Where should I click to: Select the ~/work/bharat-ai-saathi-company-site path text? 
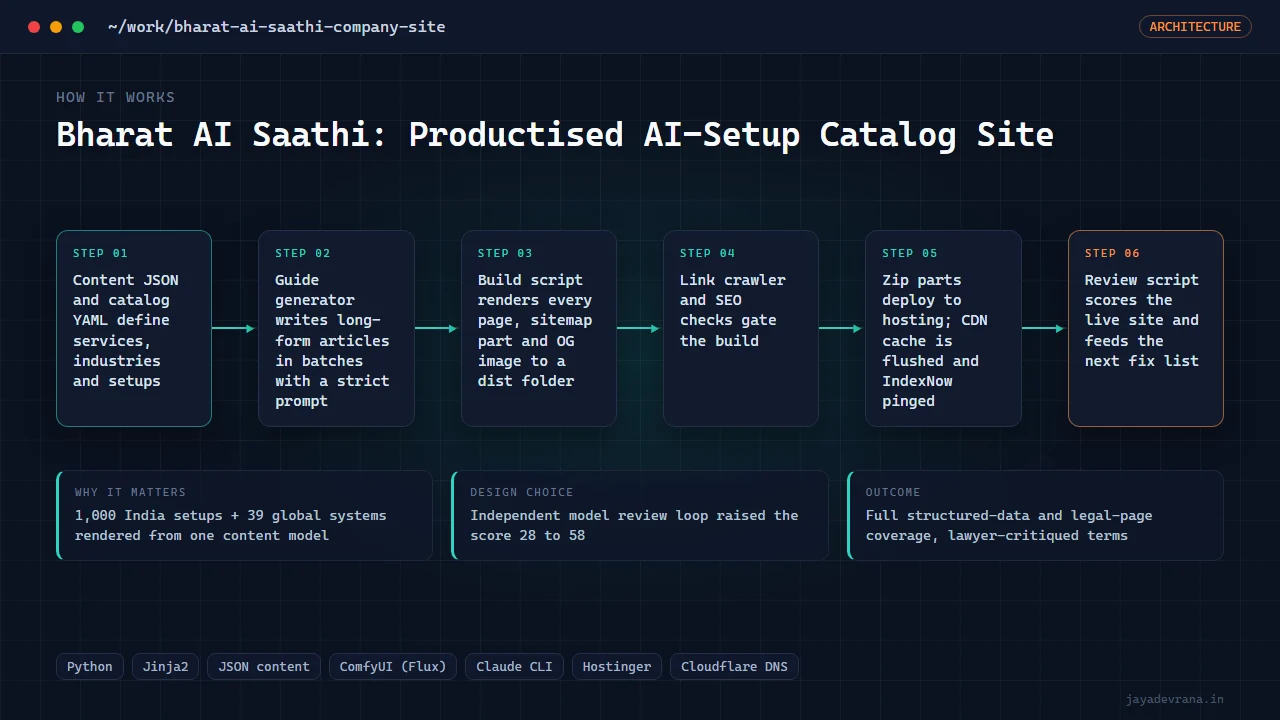click(x=277, y=27)
